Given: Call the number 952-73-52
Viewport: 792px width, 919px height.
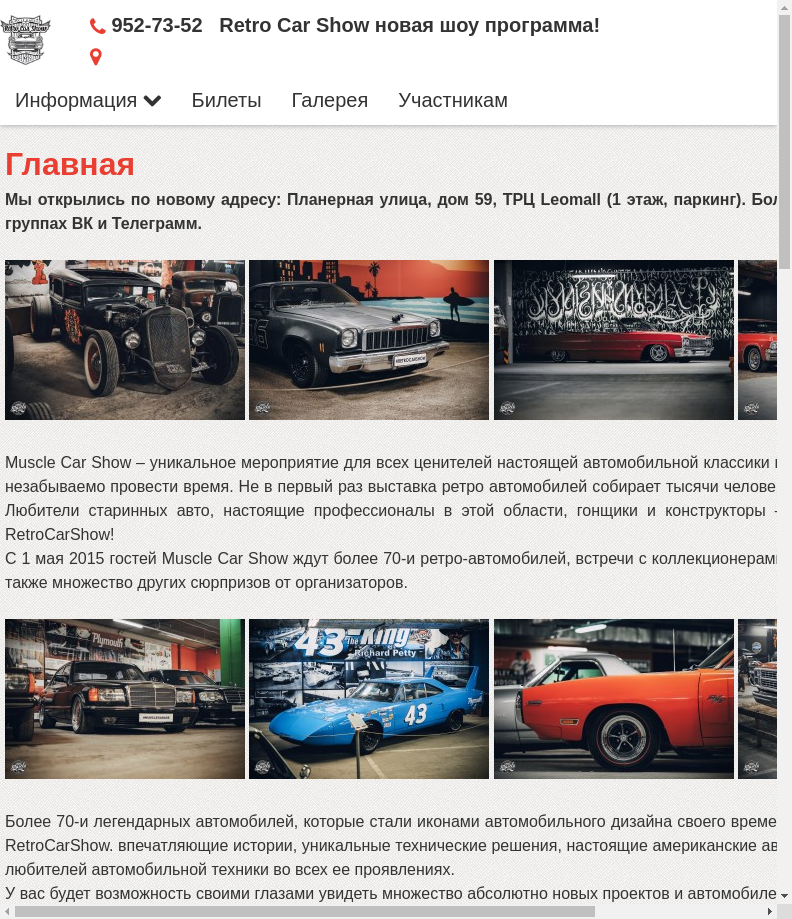Looking at the screenshot, I should [x=157, y=25].
